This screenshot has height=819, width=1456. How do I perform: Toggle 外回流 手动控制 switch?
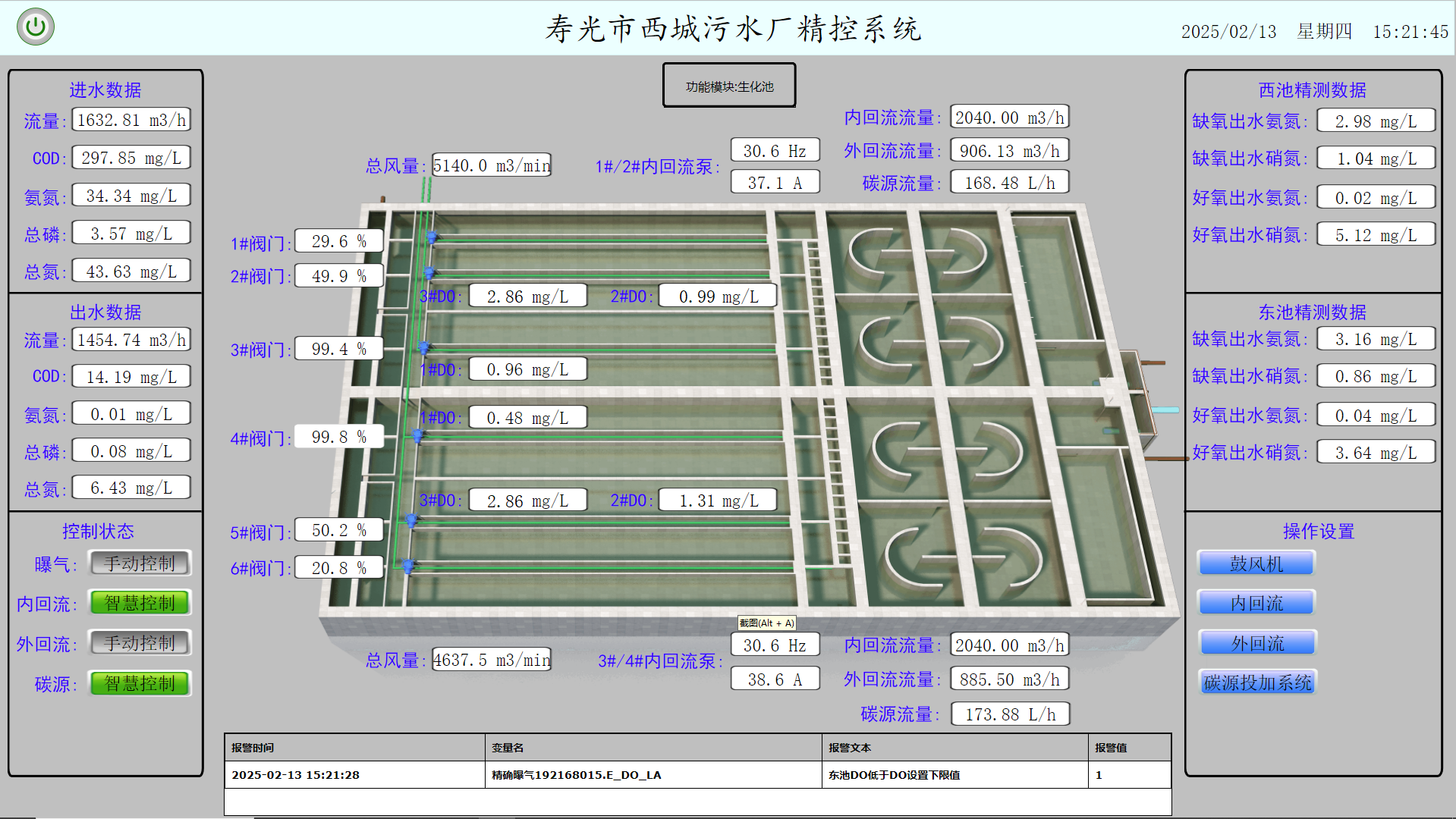(x=139, y=643)
